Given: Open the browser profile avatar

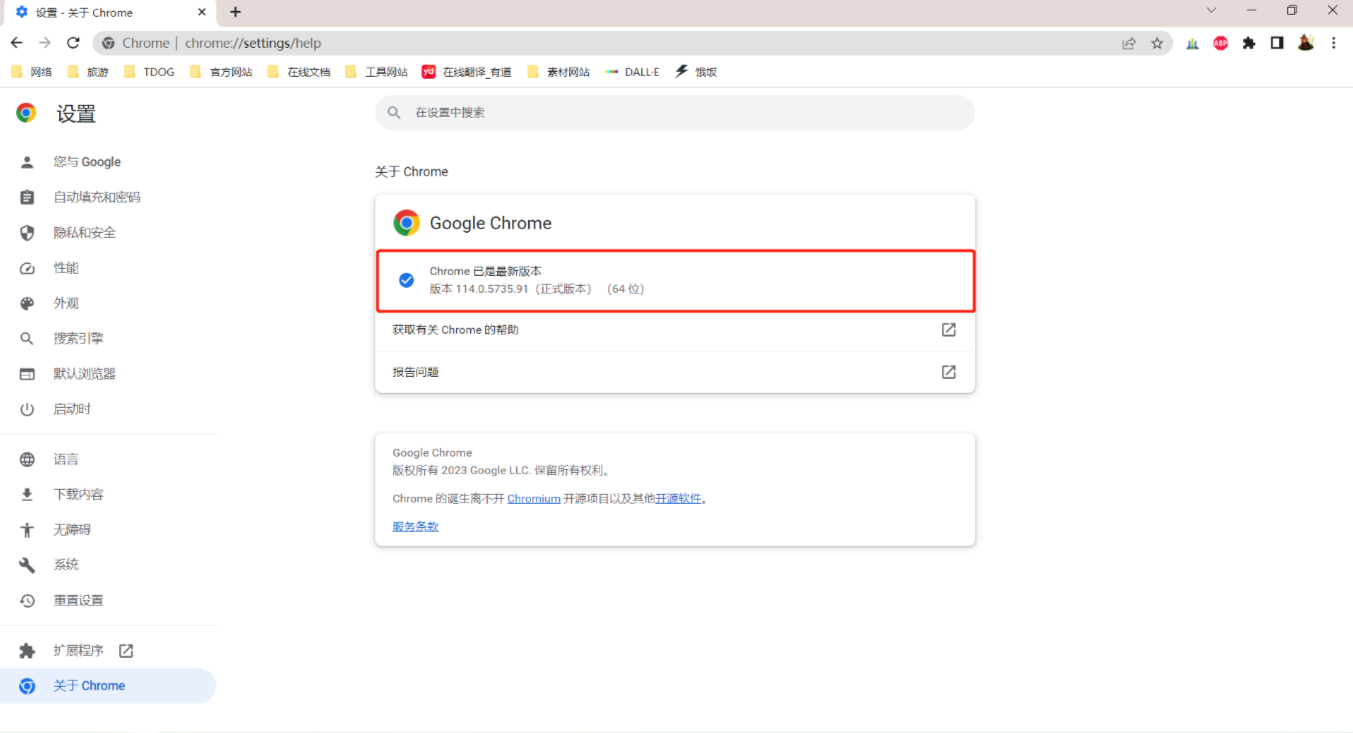Looking at the screenshot, I should (x=1305, y=43).
